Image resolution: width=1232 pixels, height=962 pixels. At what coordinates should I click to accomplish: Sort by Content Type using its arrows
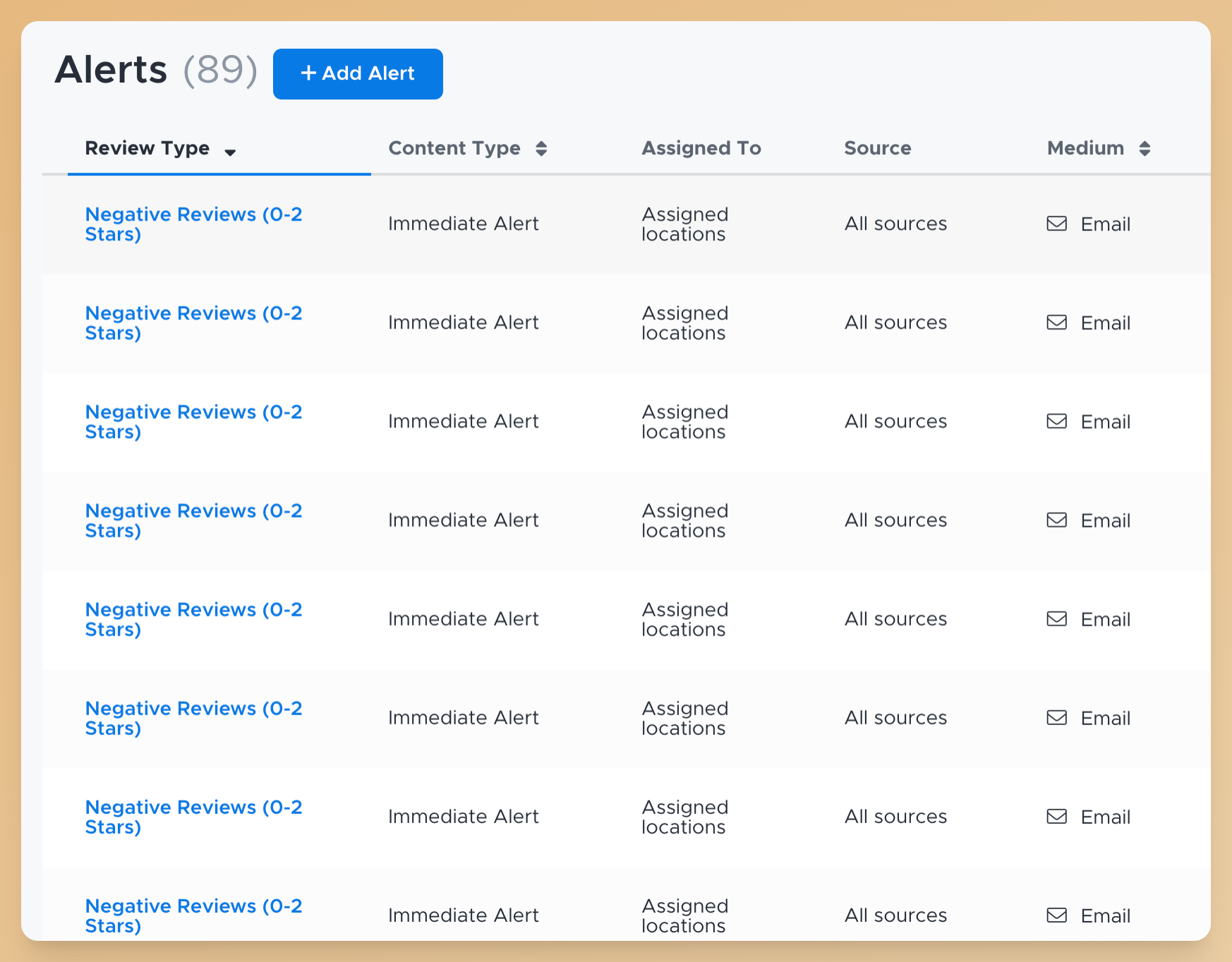541,148
